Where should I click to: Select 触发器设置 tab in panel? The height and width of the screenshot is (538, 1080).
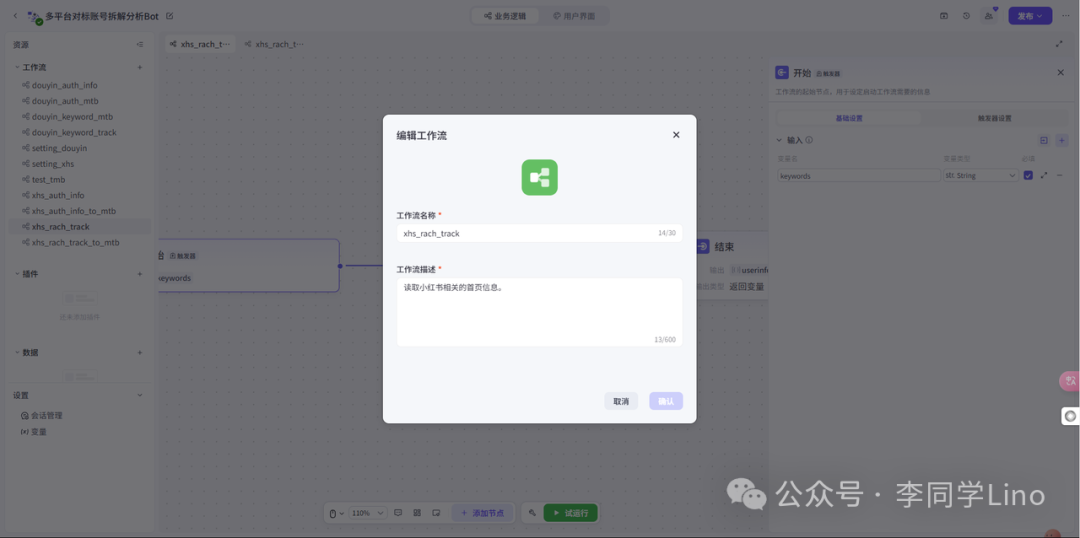pyautogui.click(x=995, y=118)
